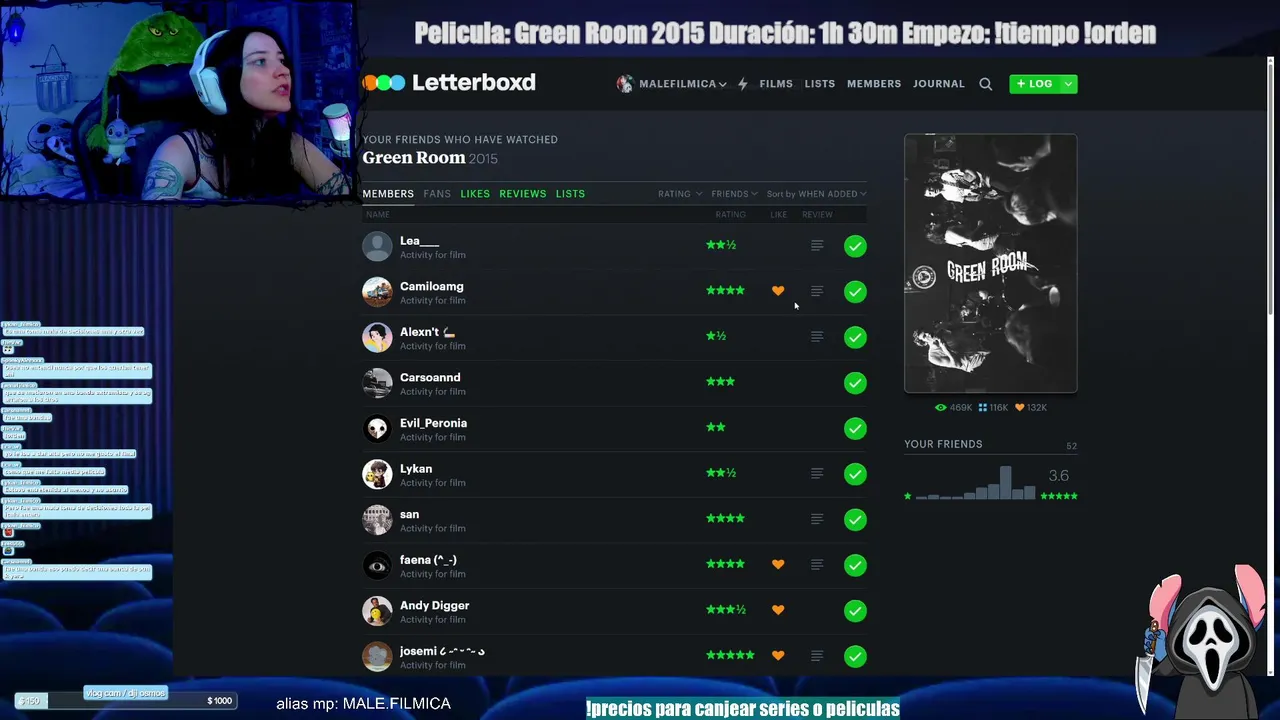
Task: Open the YOUR FRIENDS ratings heading
Action: coord(943,444)
